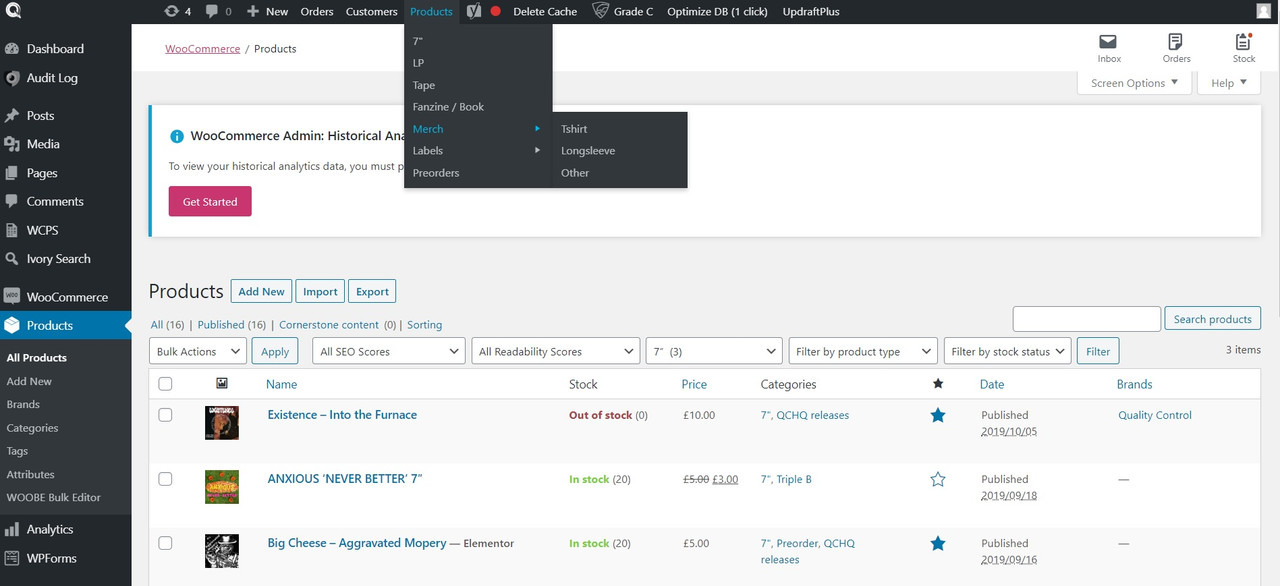The width and height of the screenshot is (1280, 586).
Task: Click the Export button
Action: (x=372, y=291)
